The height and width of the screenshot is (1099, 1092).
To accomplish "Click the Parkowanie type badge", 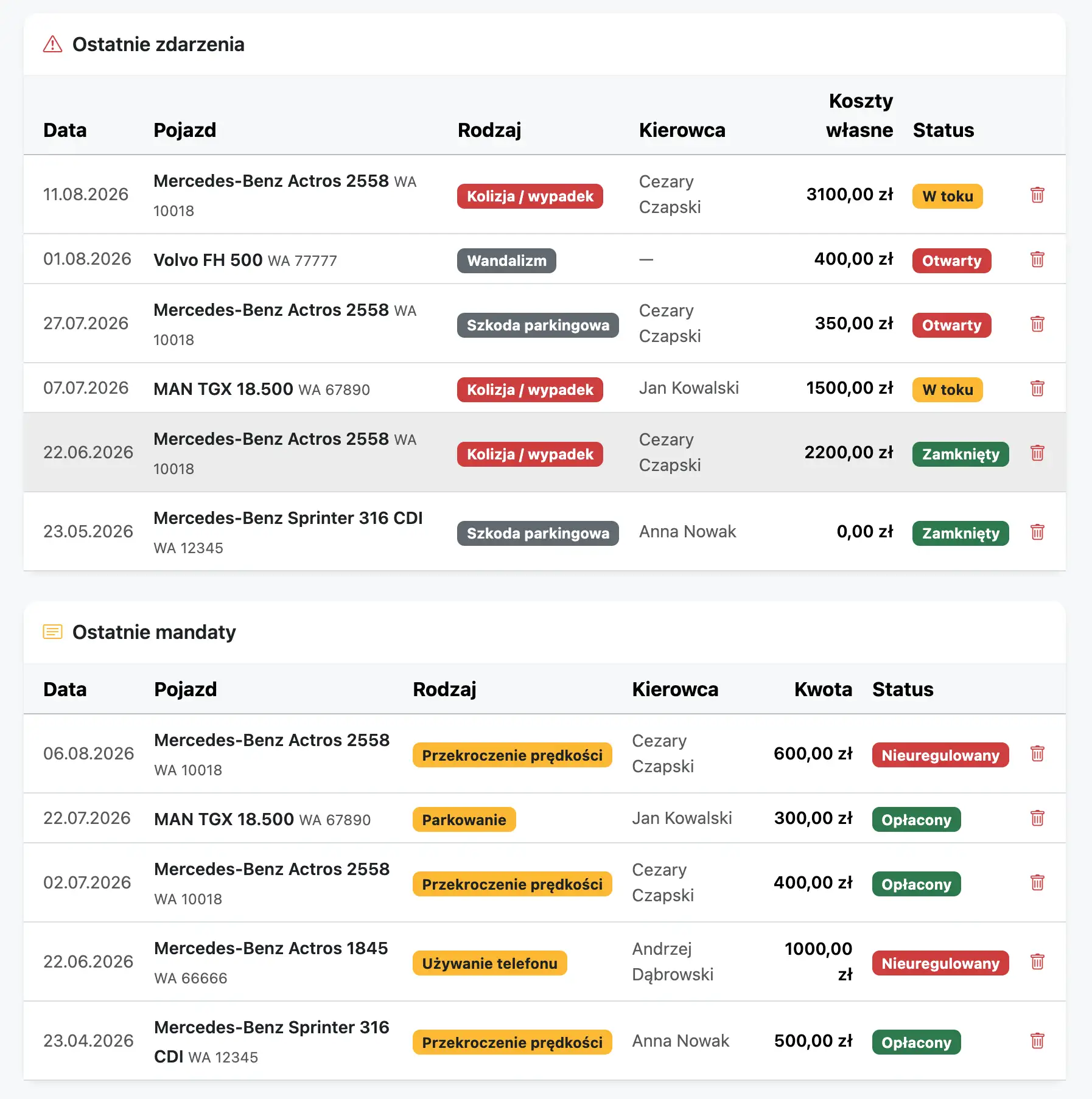I will pos(464,820).
